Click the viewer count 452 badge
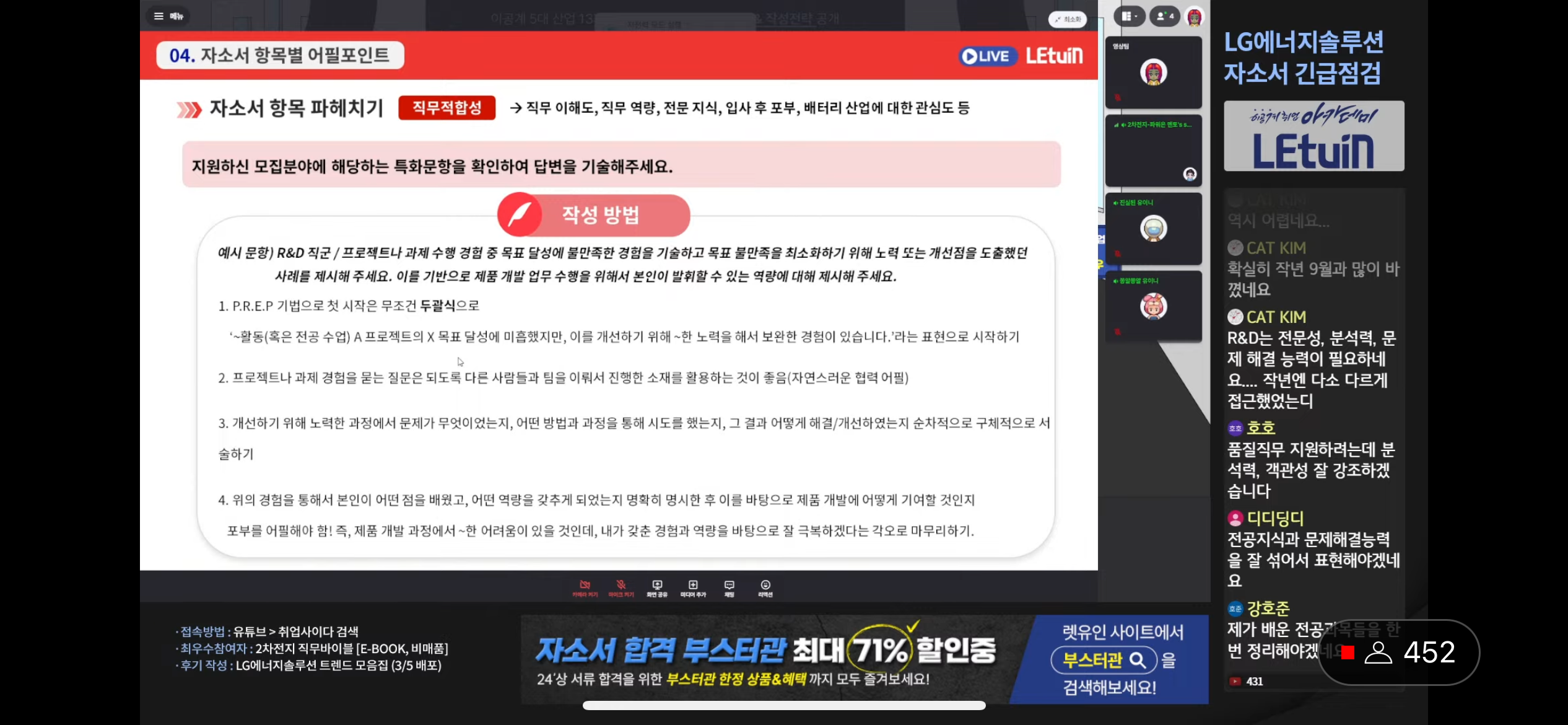The width and height of the screenshot is (1568, 725). tap(1400, 652)
